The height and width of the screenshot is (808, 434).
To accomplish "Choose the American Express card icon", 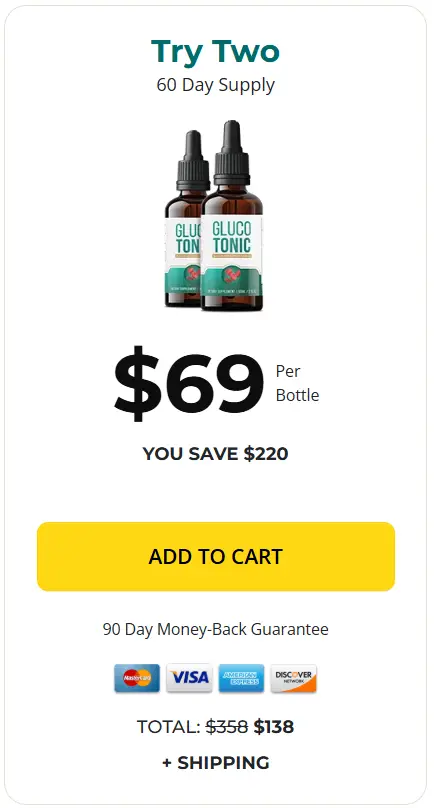I will (241, 678).
